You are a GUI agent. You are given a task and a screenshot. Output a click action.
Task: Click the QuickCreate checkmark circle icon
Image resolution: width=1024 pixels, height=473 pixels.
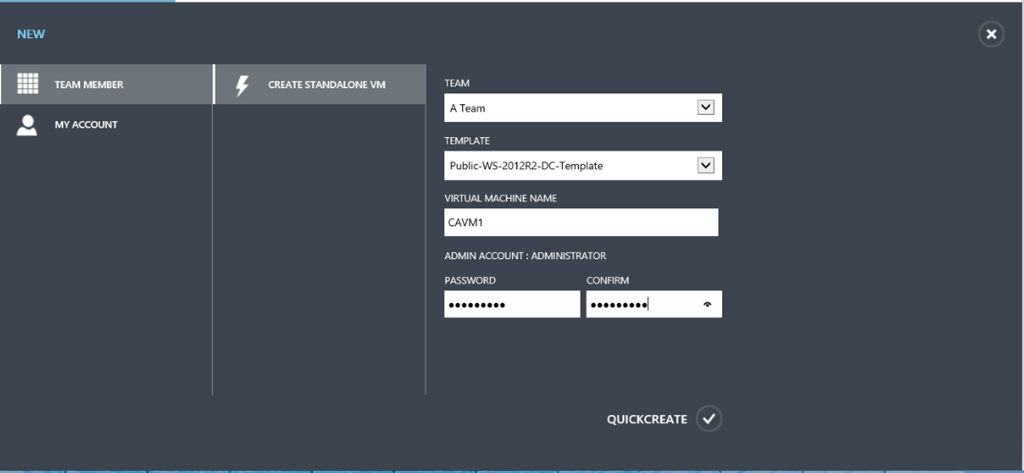click(x=709, y=419)
